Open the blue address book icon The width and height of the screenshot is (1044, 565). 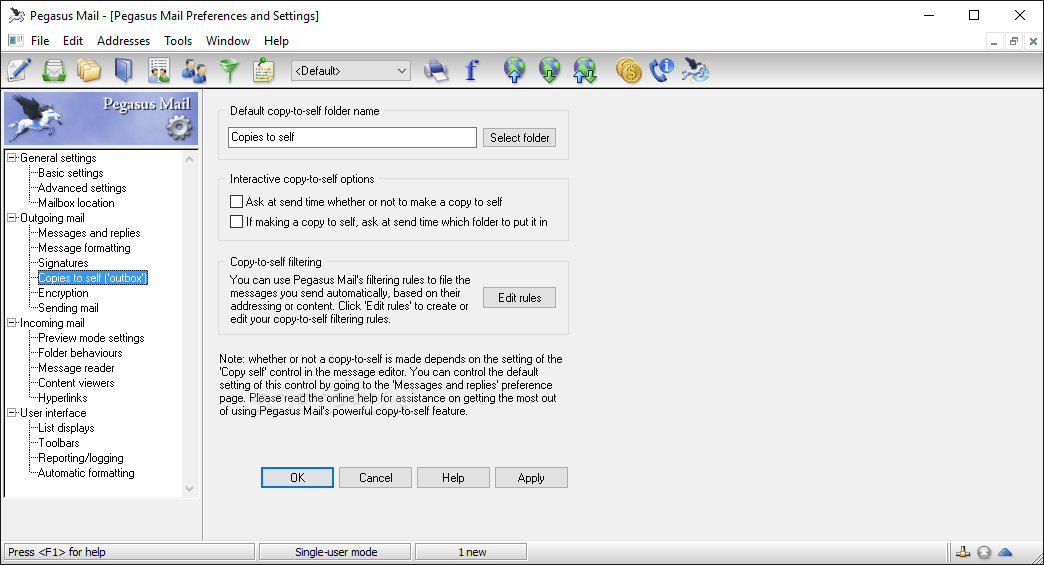click(124, 70)
